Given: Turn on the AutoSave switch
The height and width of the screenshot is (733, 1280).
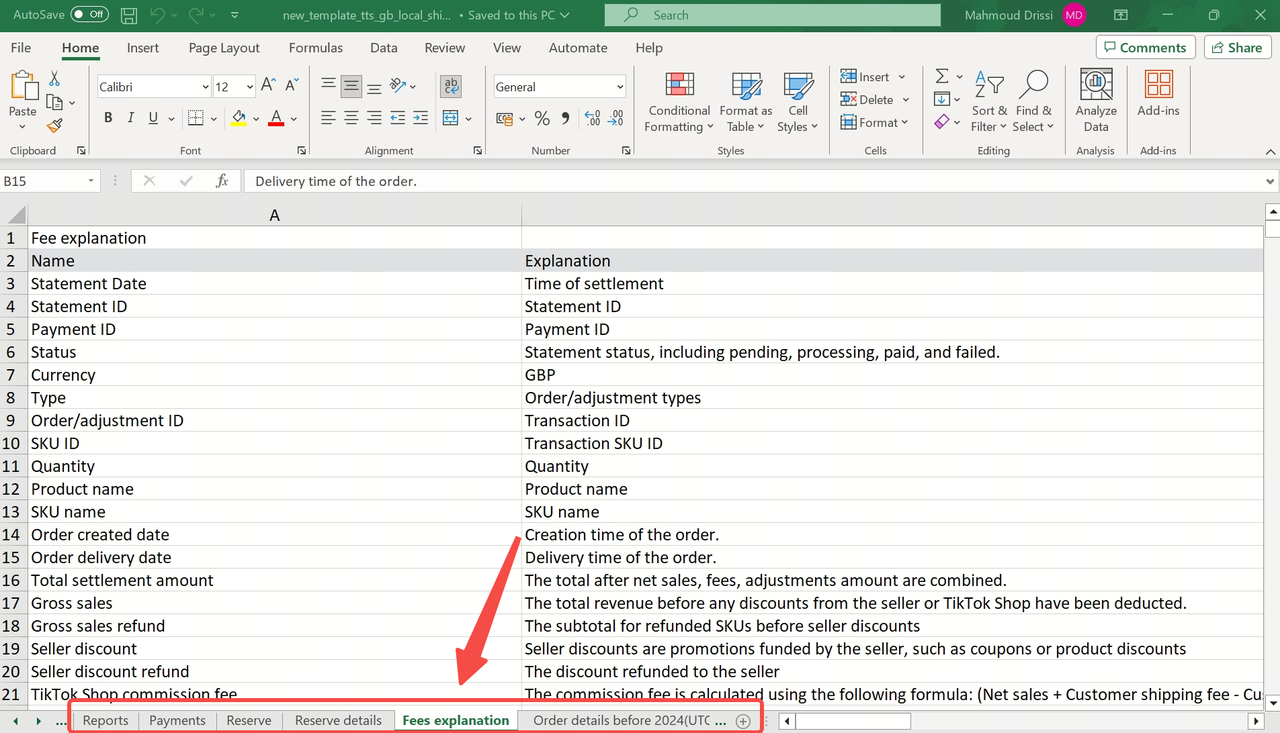Looking at the screenshot, I should pos(90,15).
